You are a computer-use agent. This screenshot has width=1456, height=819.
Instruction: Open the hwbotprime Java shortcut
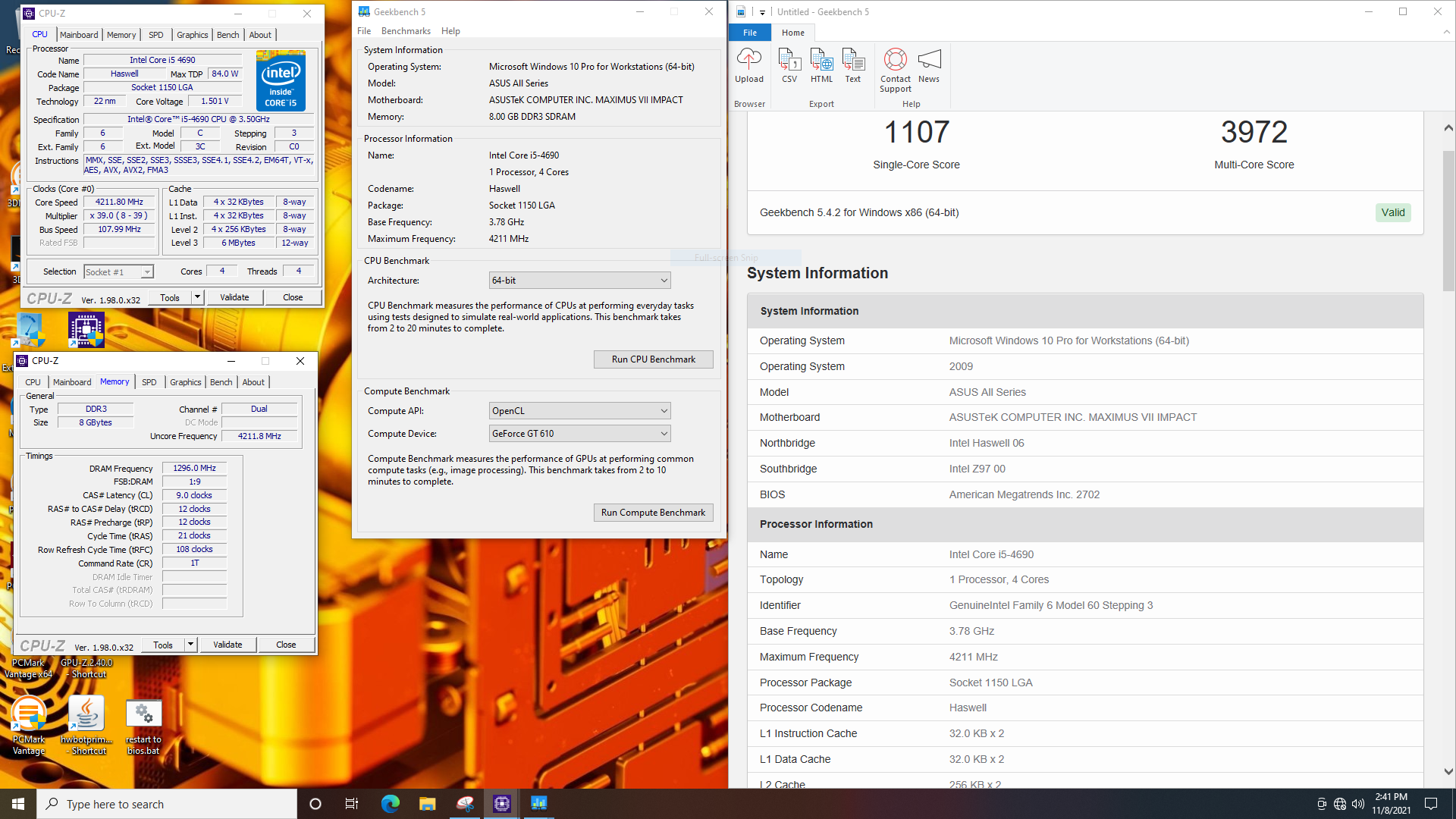(x=86, y=726)
